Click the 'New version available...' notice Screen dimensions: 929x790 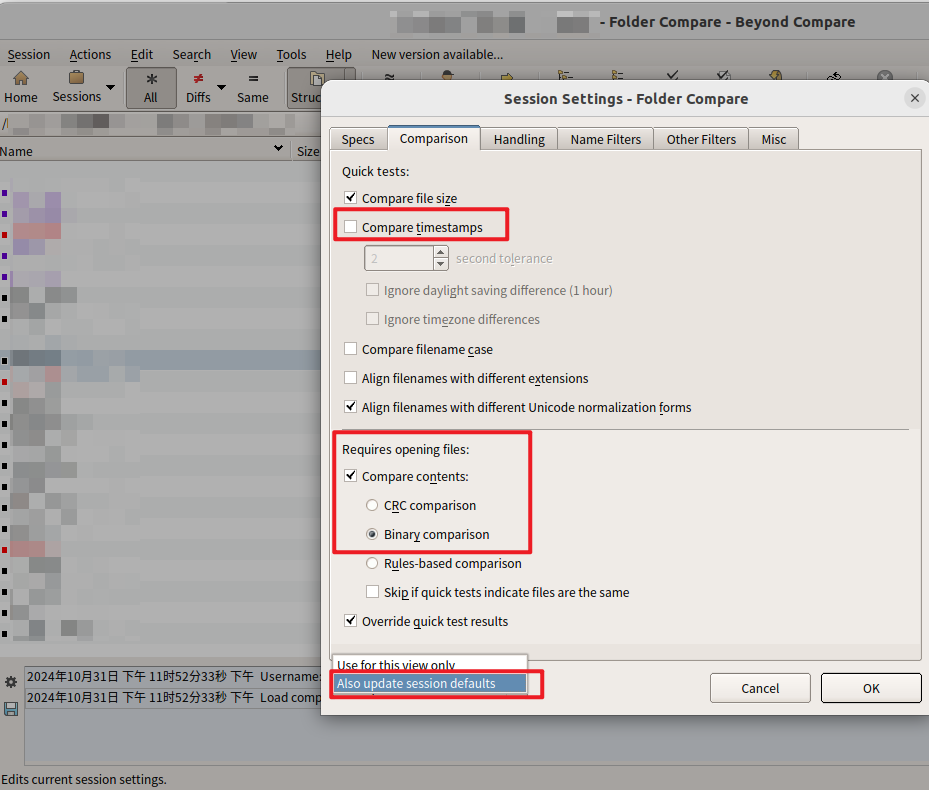[x=437, y=54]
